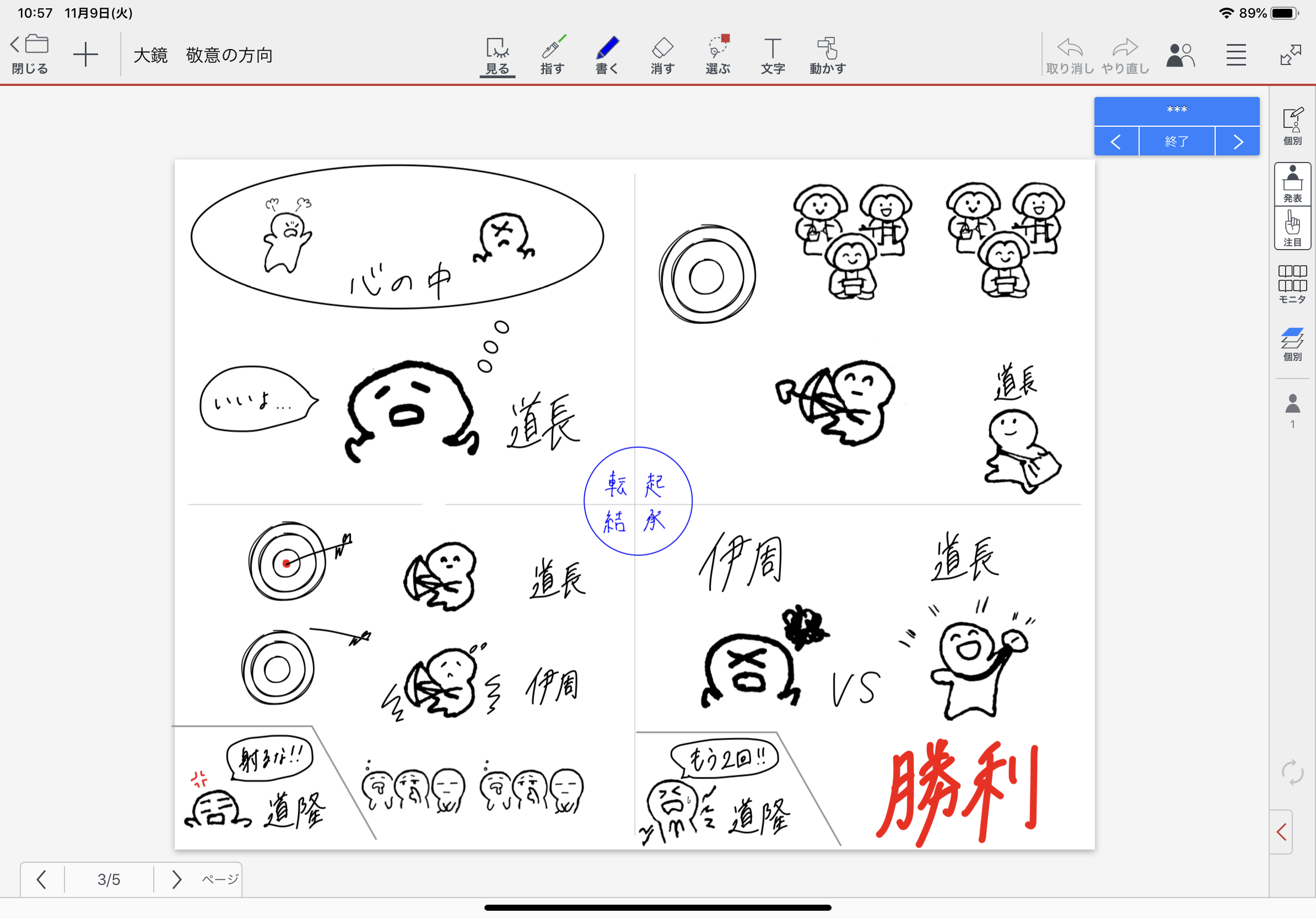Select the 消す eraser tool
Screen dimensions: 1316x919
(x=662, y=56)
